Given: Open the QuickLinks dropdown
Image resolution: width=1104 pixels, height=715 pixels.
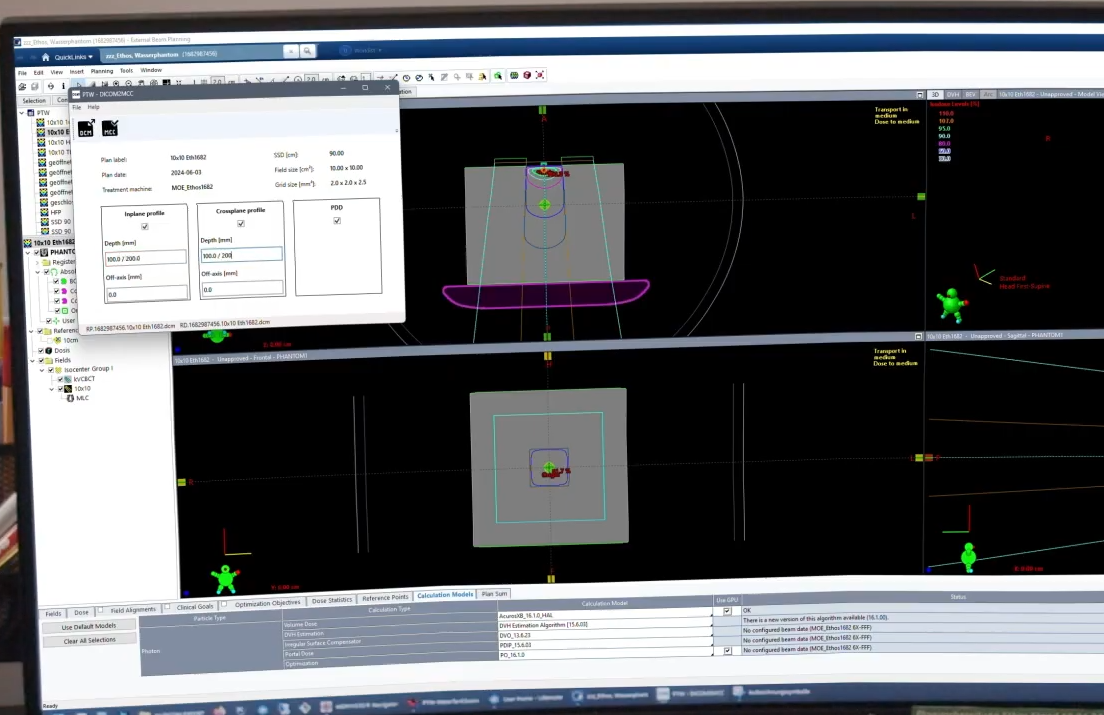Looking at the screenshot, I should (73, 57).
